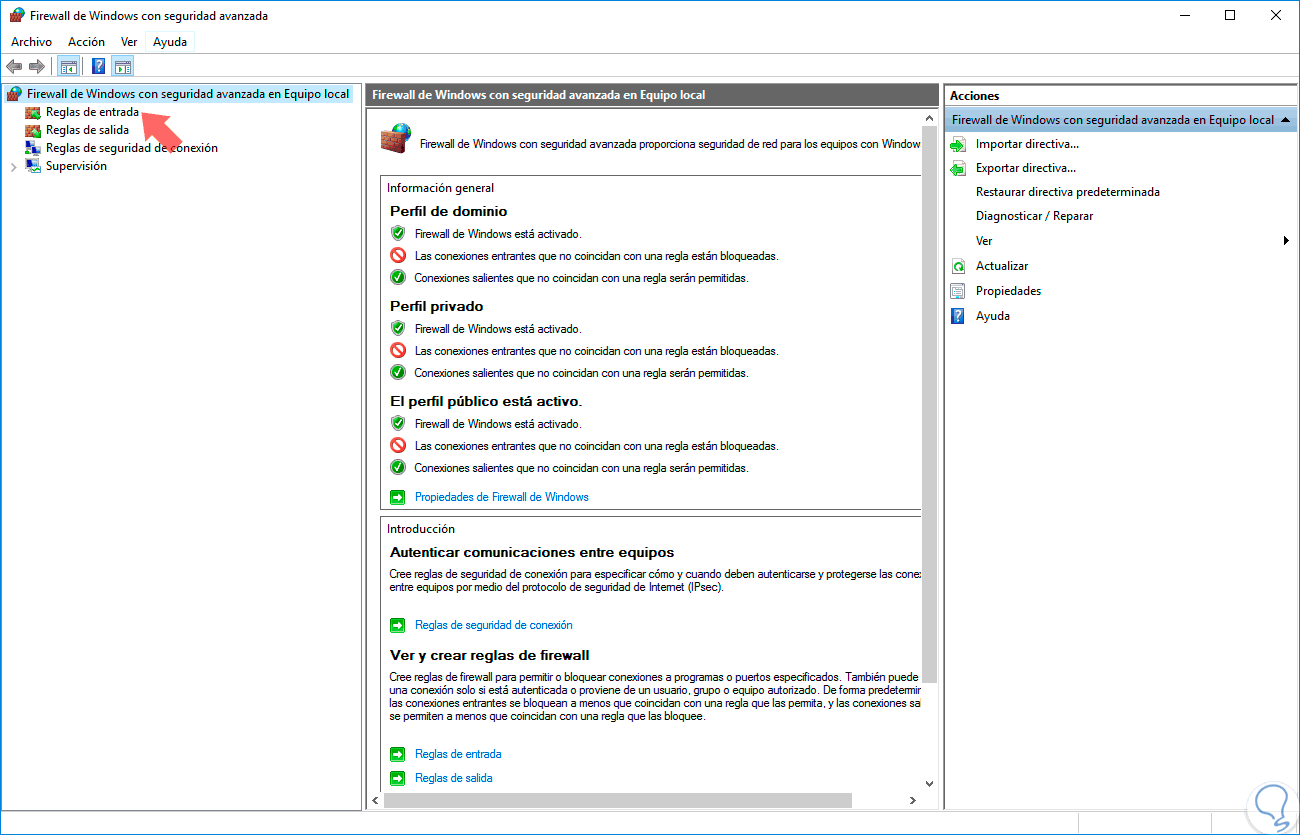Toggle the console tree pane toolbar icon
Image resolution: width=1300 pixels, height=835 pixels.
tap(68, 67)
